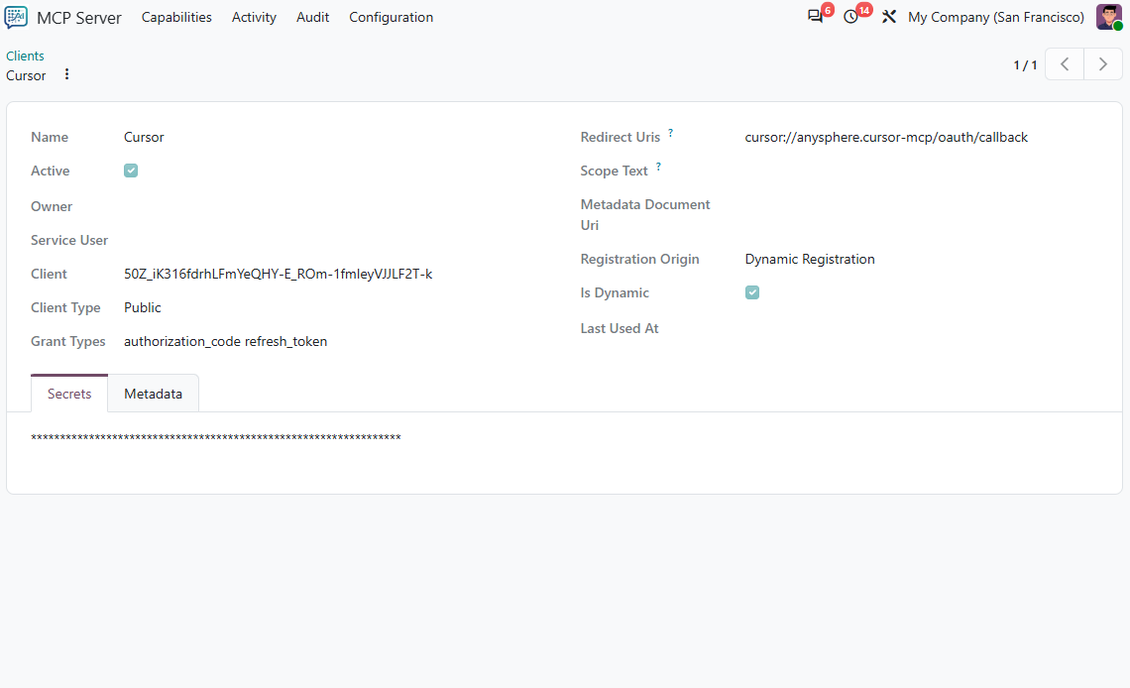Viewport: 1130px width, 688px height.
Task: Open the MCP Server app home icon
Action: 16,17
